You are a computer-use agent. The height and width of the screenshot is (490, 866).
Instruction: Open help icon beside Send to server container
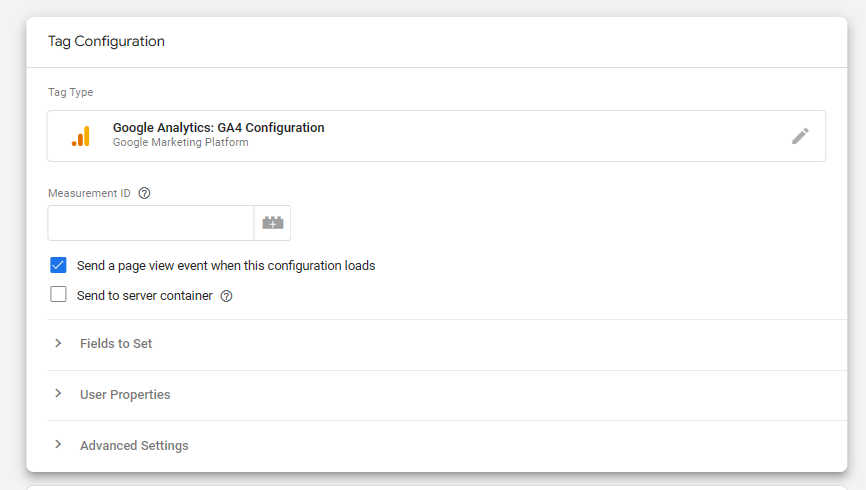click(x=226, y=296)
